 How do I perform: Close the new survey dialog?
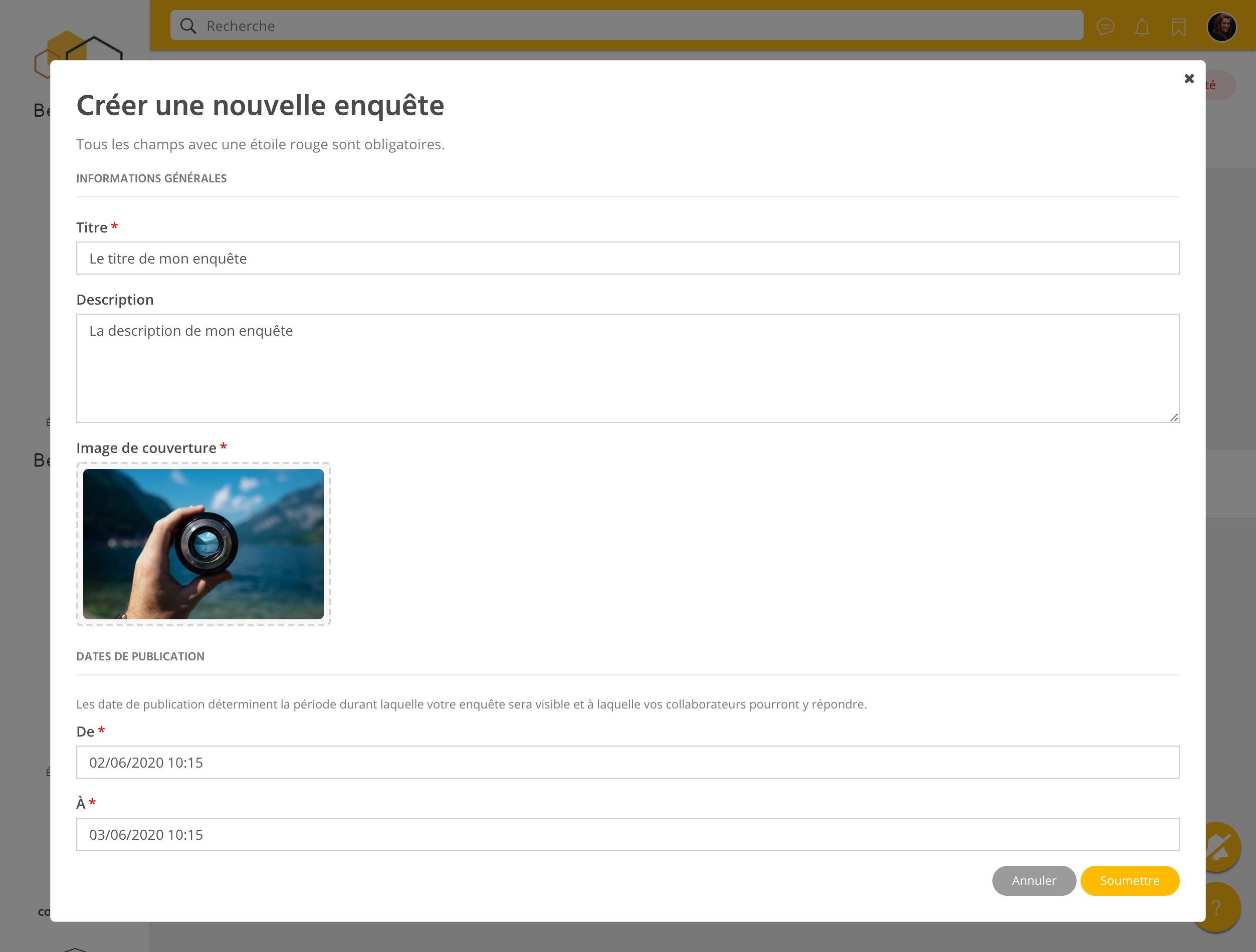point(1189,79)
